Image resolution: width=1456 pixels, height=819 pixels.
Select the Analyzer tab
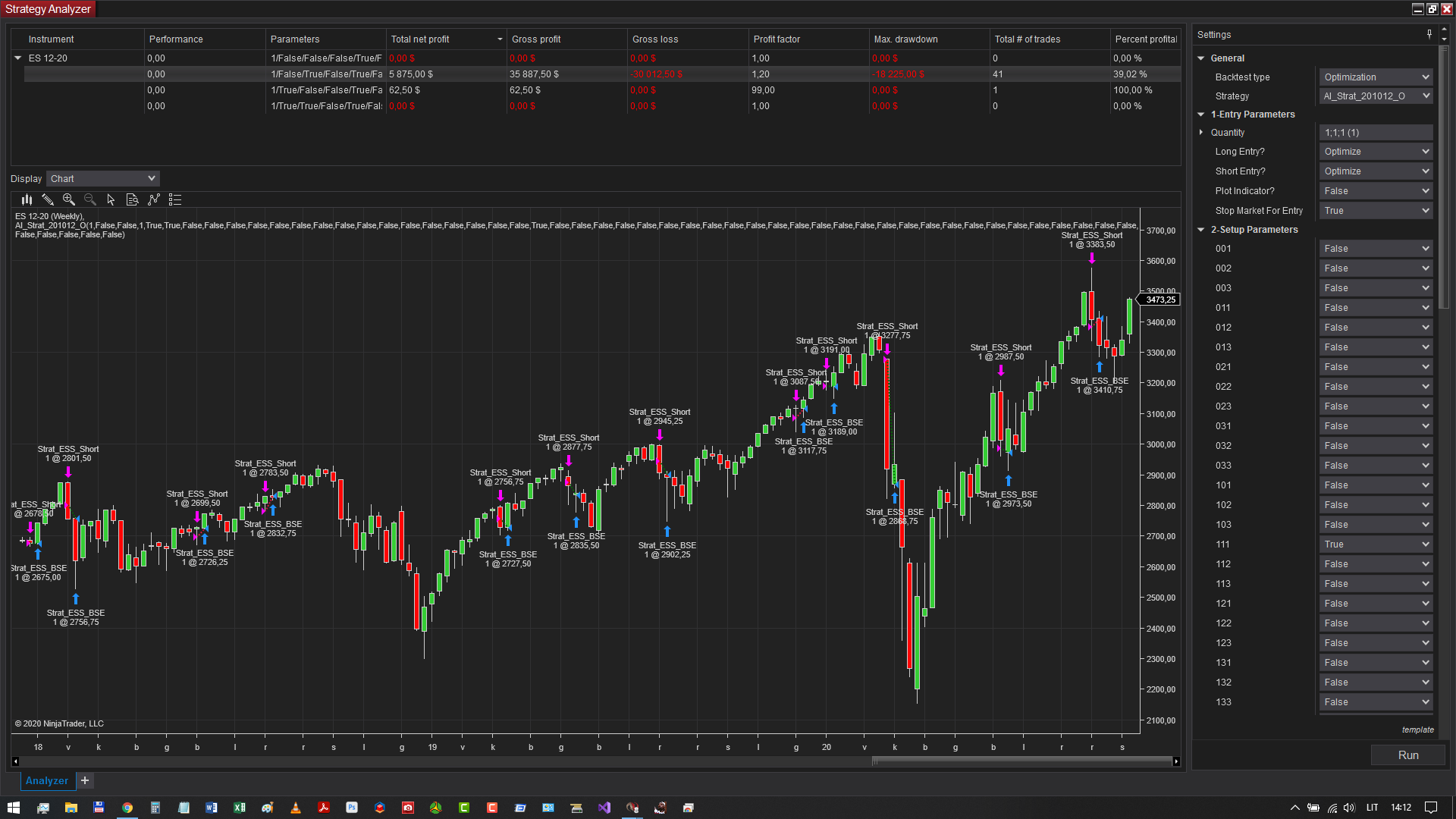(46, 780)
